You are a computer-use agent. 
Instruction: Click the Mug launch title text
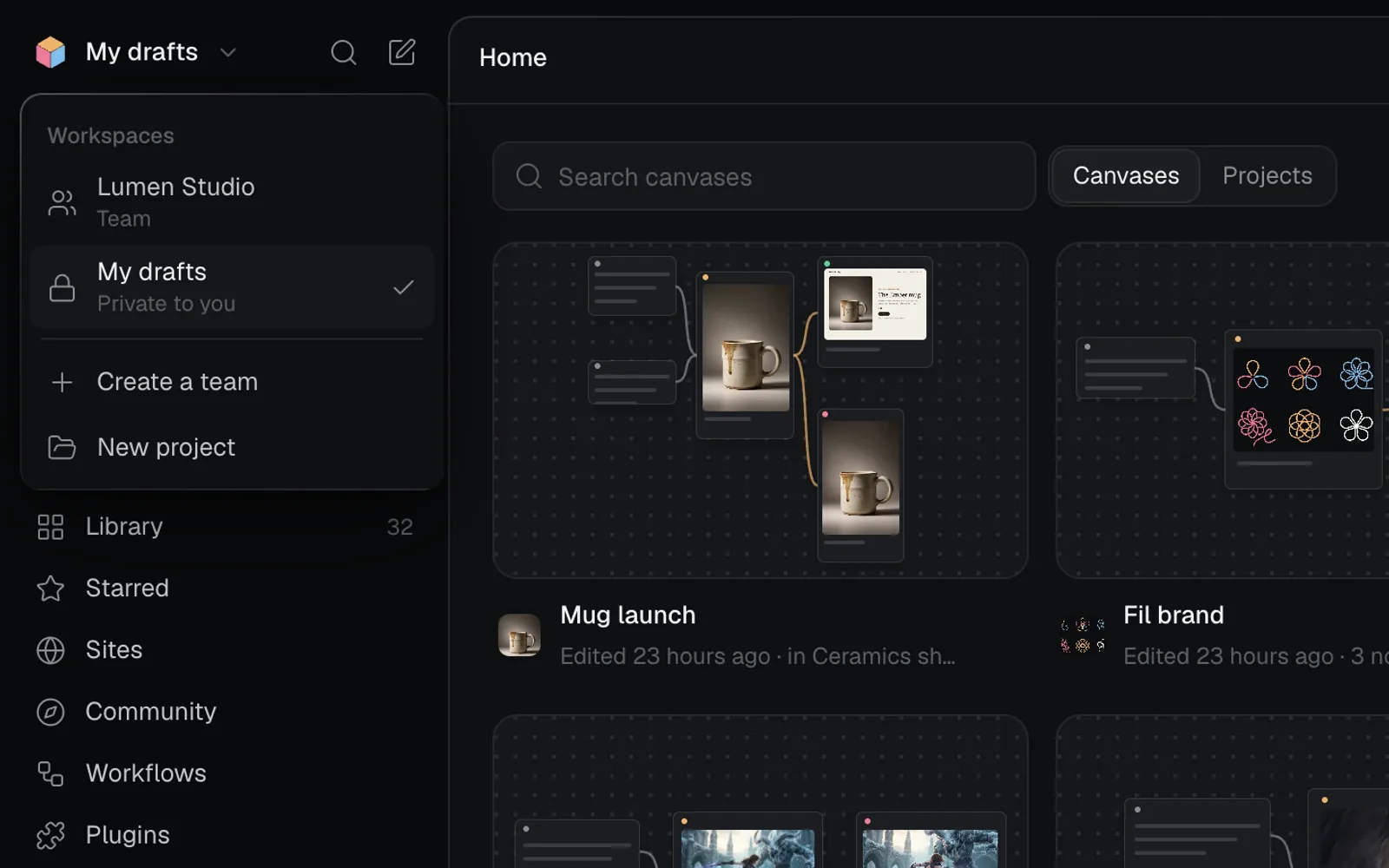pos(628,615)
